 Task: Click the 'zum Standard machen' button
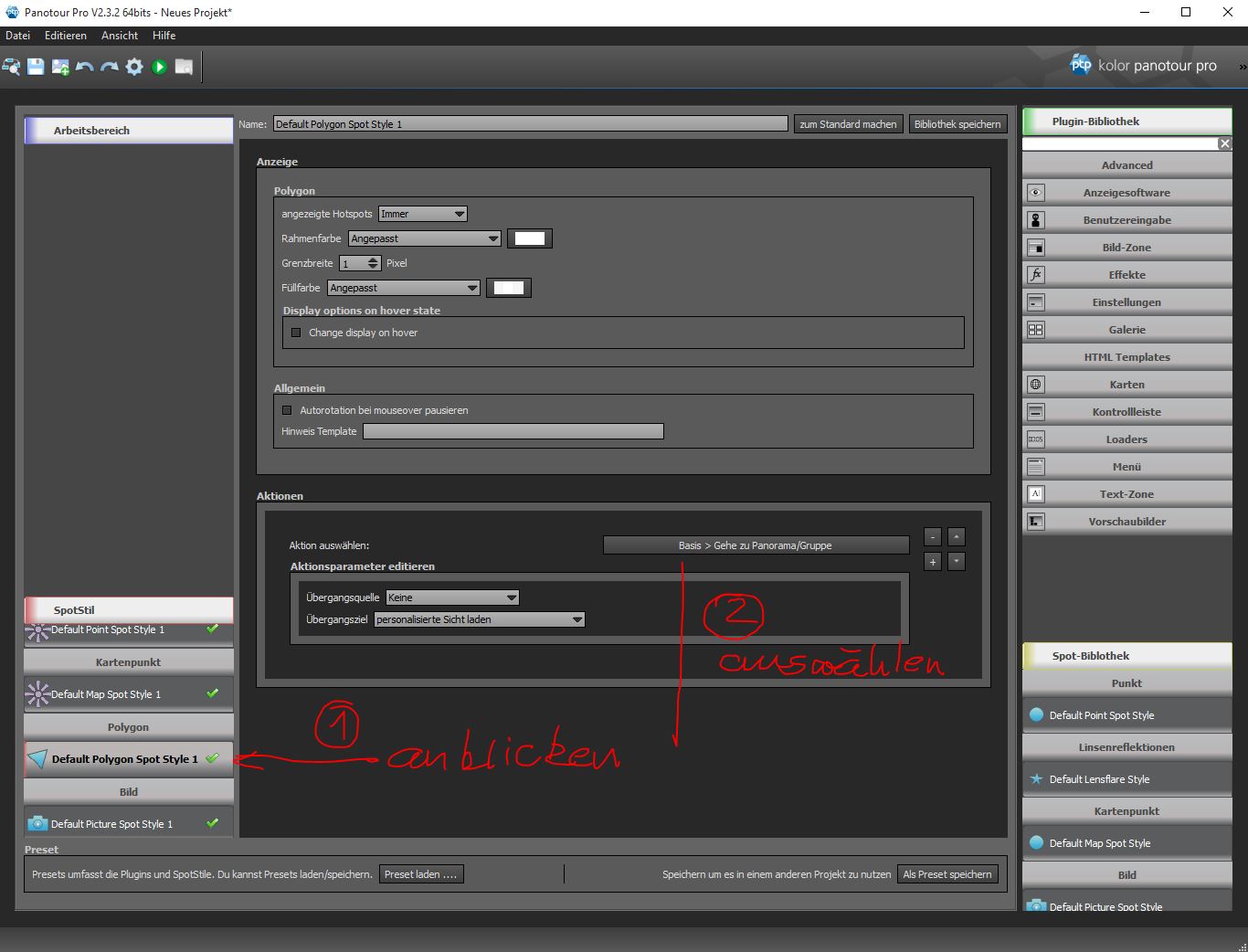[848, 124]
